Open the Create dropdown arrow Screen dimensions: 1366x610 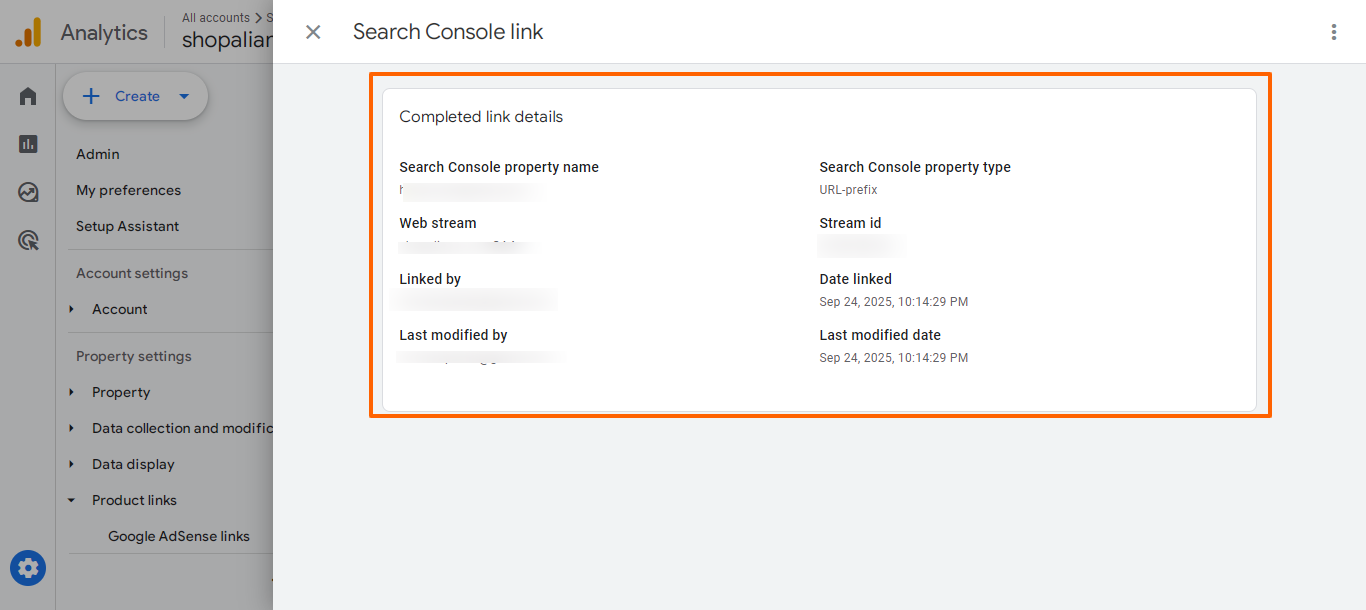pyautogui.click(x=184, y=96)
